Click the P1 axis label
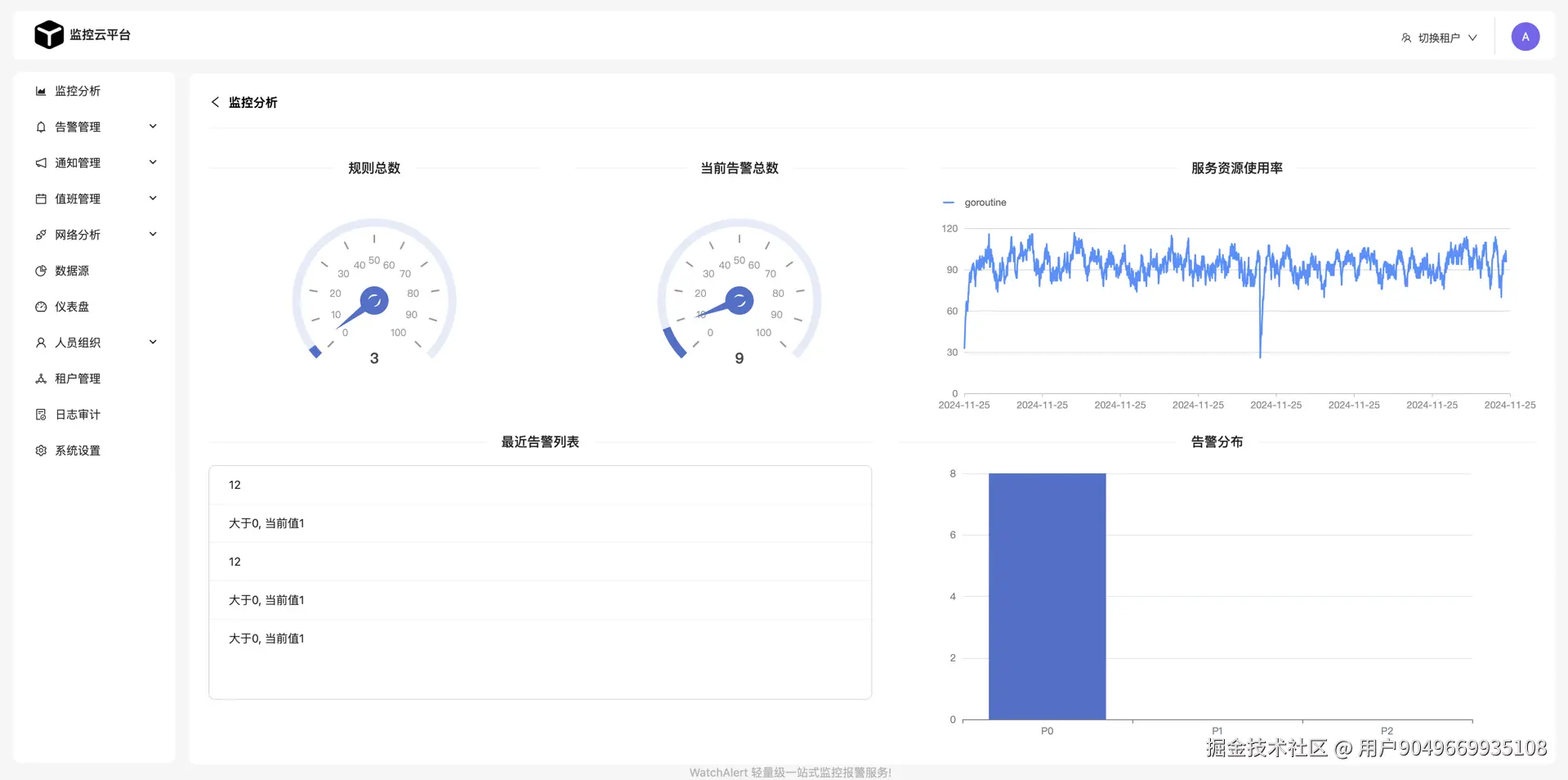The image size is (1568, 780). [x=1217, y=731]
